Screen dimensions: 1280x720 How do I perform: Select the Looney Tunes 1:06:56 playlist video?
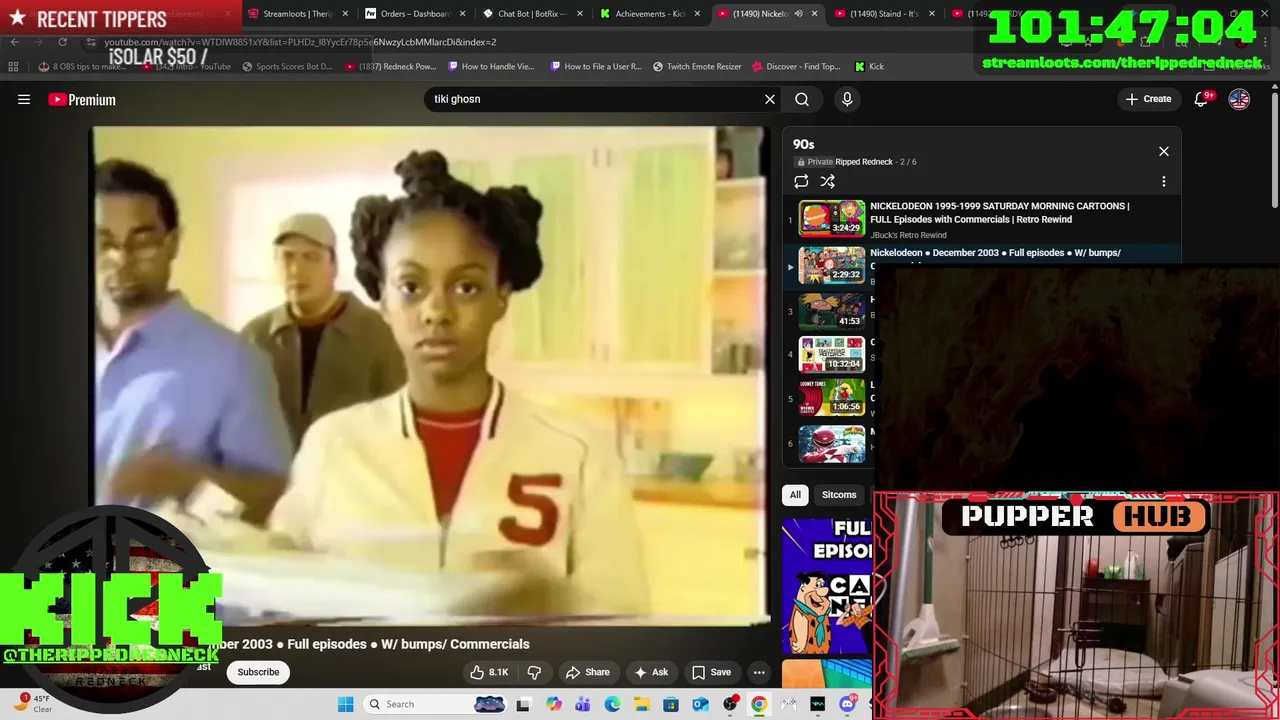tap(832, 398)
